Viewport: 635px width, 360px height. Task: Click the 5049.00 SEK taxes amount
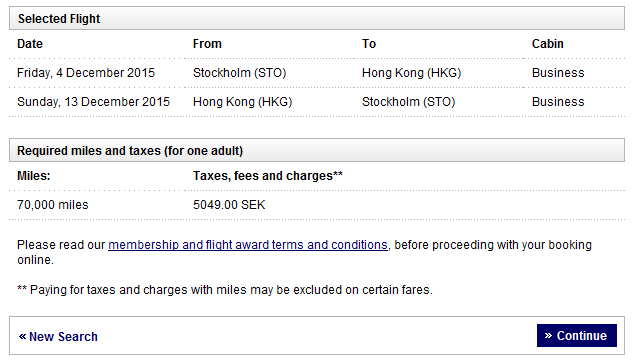229,205
